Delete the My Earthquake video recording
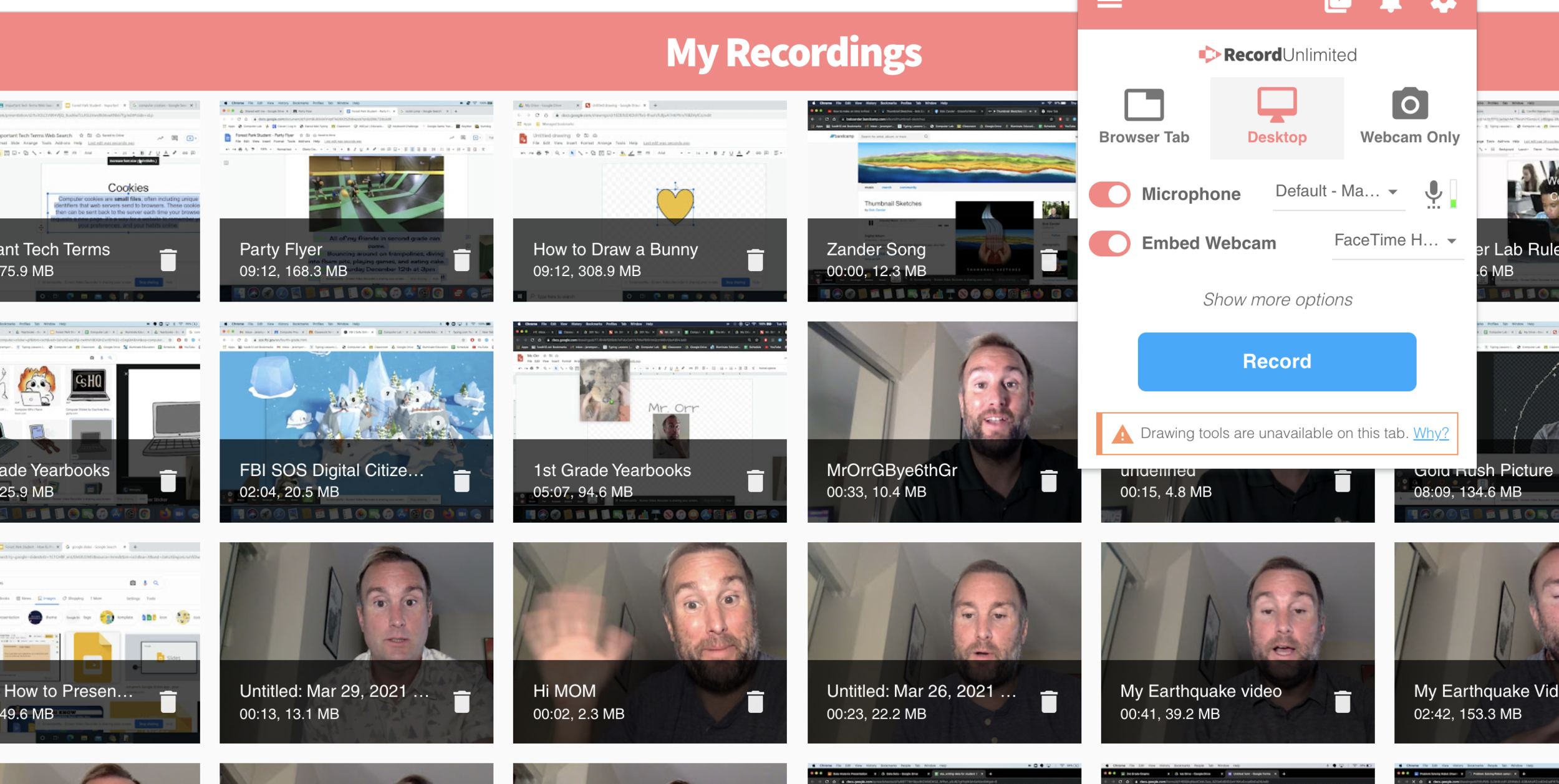The image size is (1559, 784). (x=1342, y=702)
